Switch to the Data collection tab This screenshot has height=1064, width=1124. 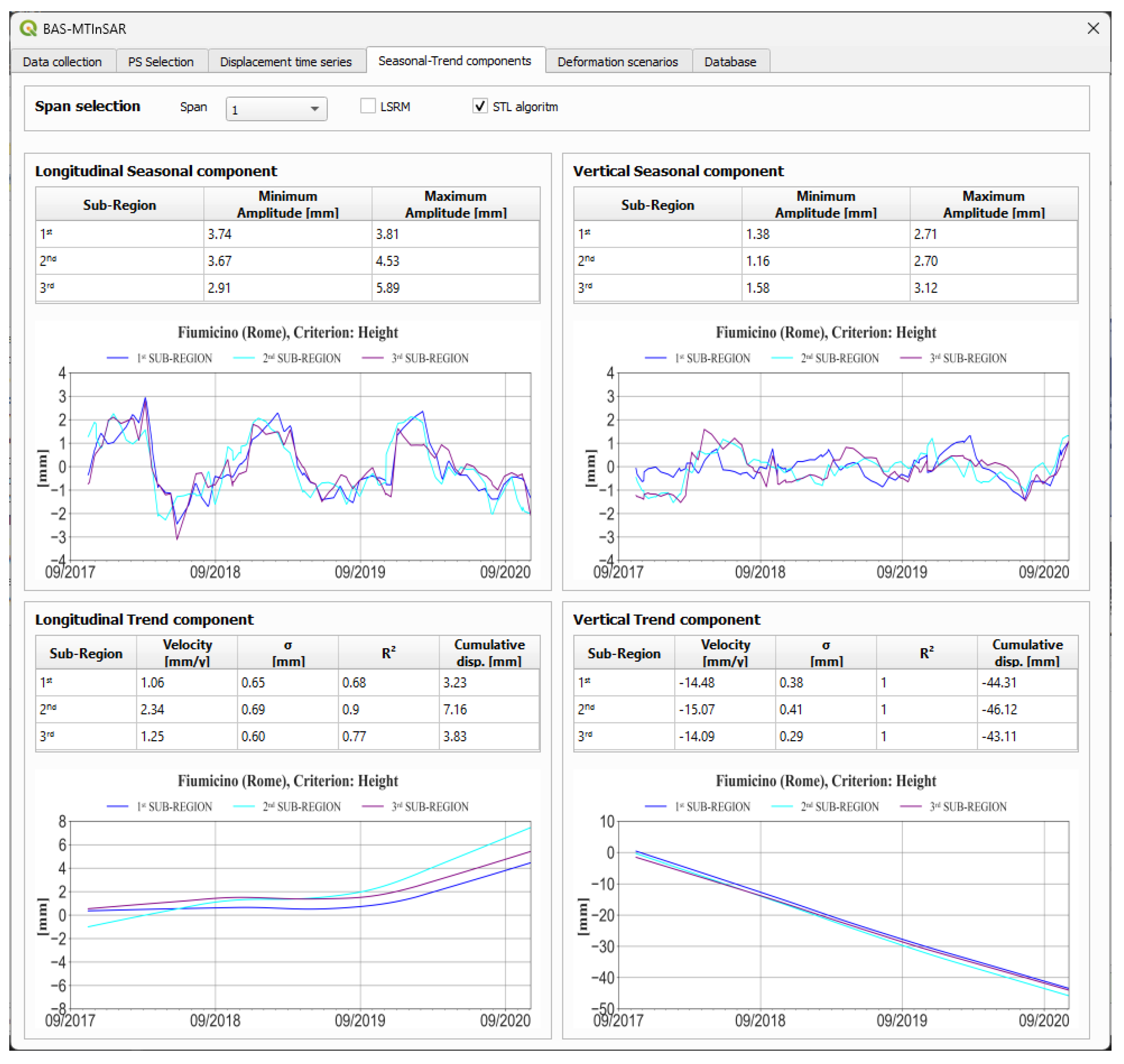62,62
